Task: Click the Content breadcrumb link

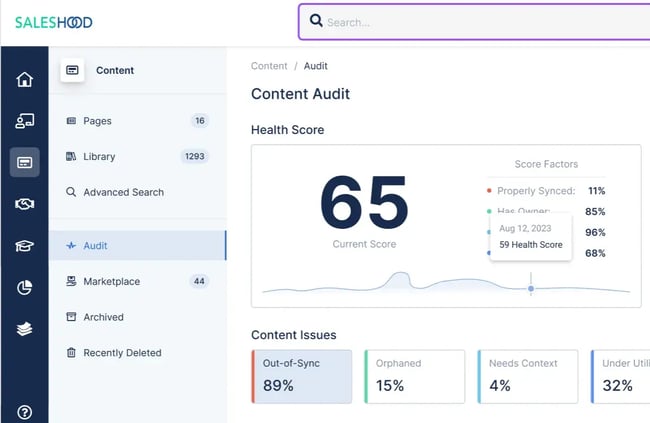Action: 269,66
